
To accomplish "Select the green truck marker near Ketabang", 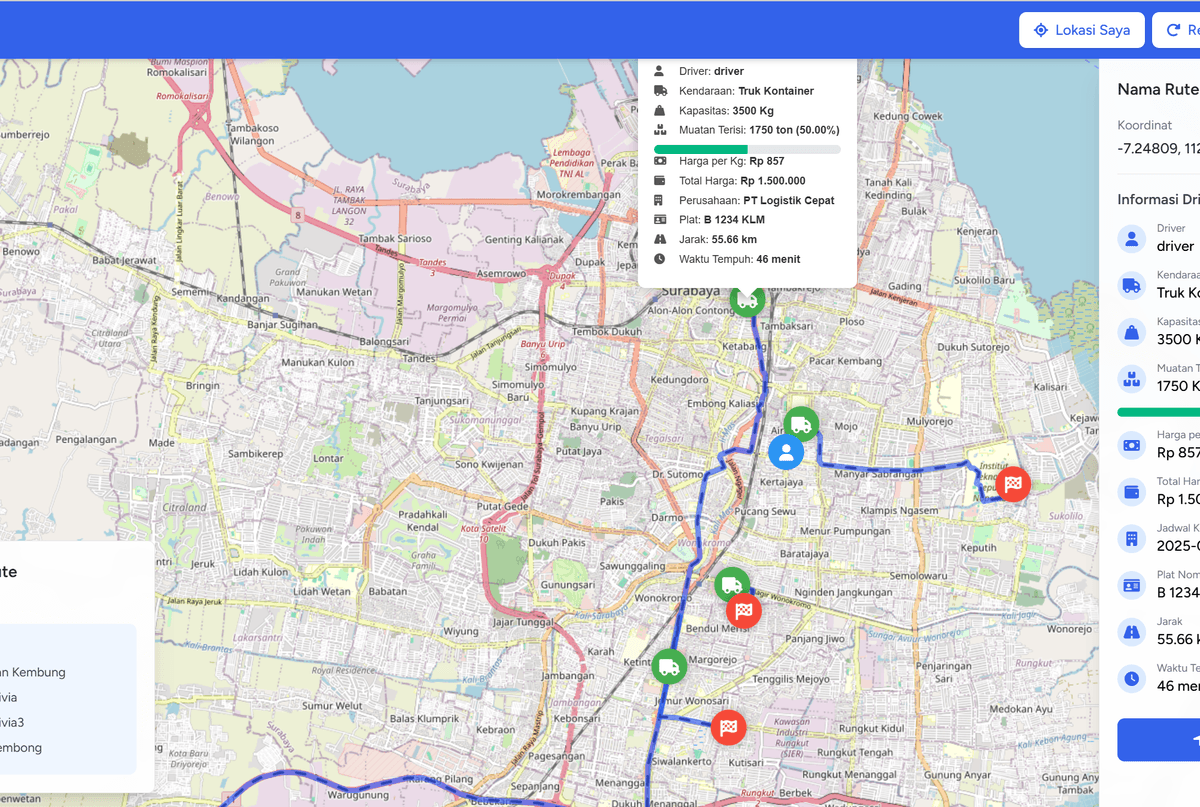I will pyautogui.click(x=747, y=299).
